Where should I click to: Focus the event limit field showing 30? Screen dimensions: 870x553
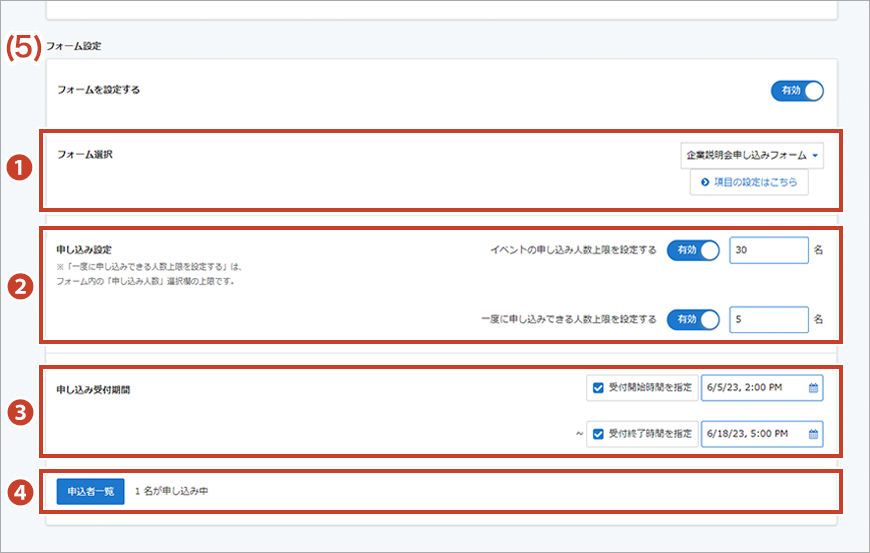coord(767,250)
